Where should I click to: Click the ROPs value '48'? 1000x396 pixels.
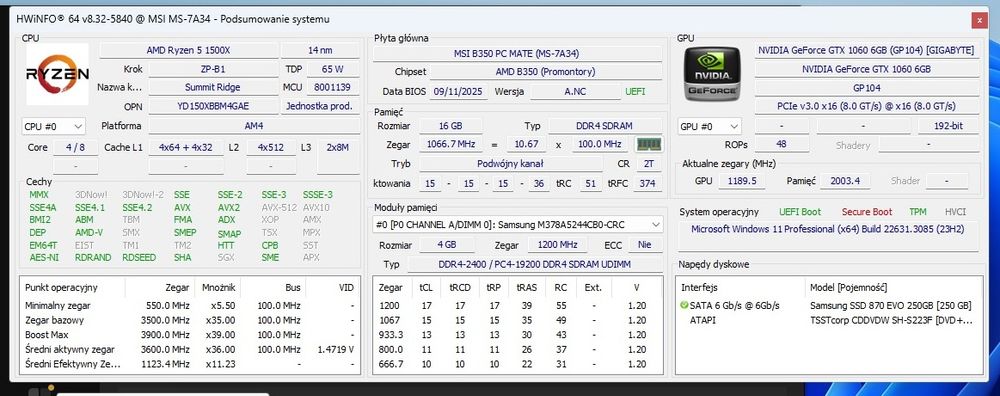(x=781, y=145)
